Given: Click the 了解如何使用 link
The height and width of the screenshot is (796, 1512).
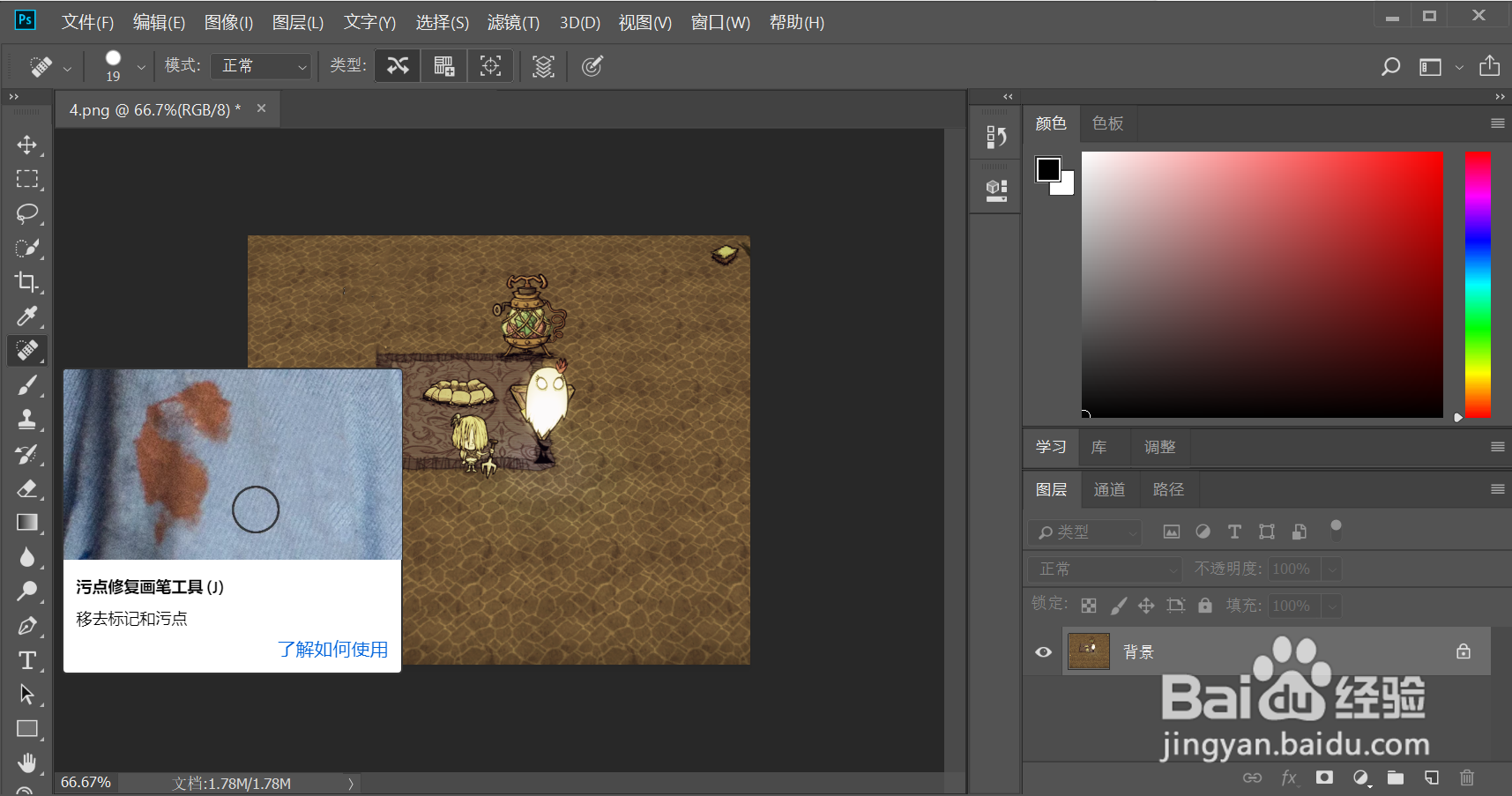Looking at the screenshot, I should pos(332,650).
